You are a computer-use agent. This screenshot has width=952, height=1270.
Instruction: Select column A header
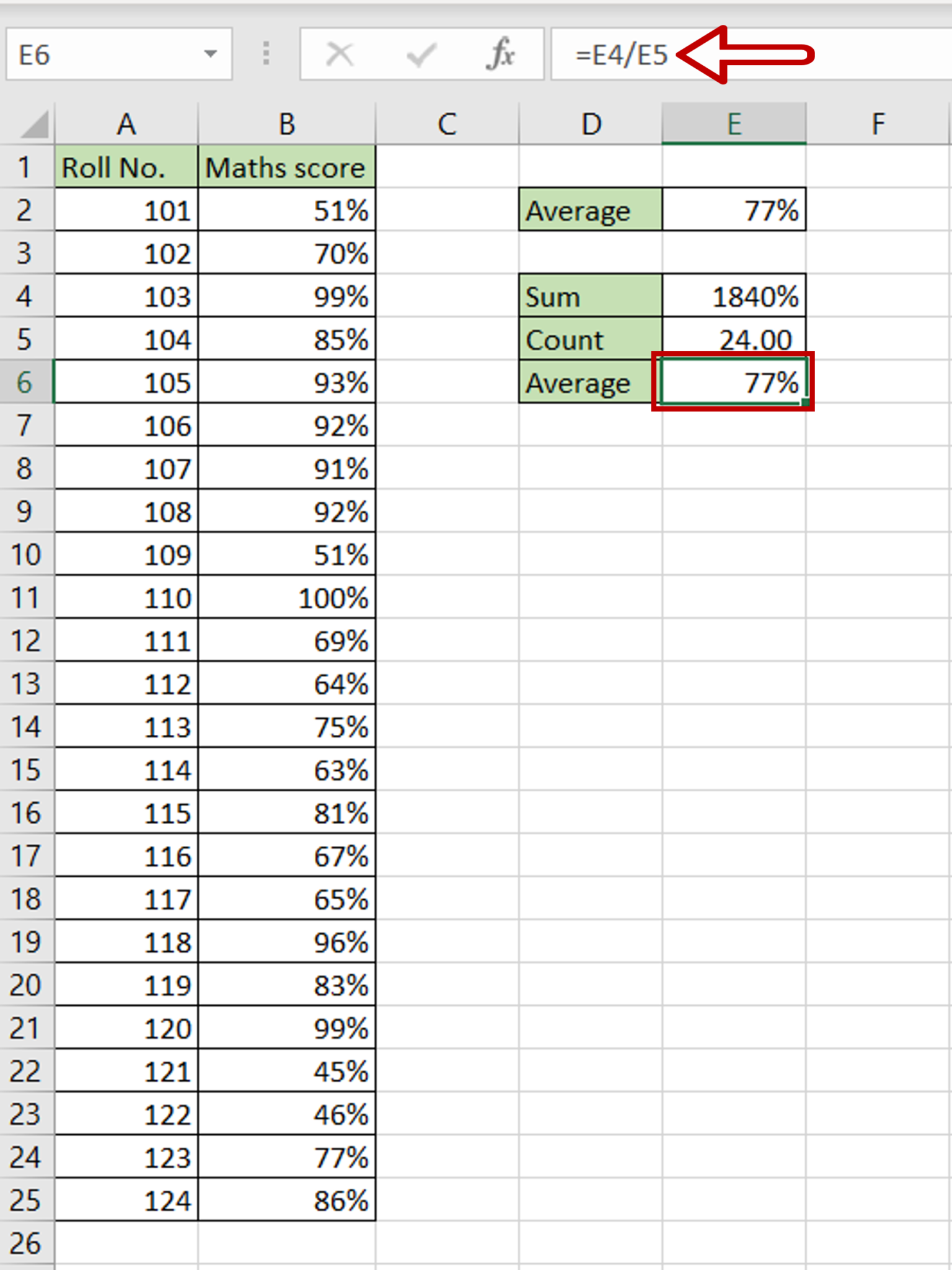[127, 123]
